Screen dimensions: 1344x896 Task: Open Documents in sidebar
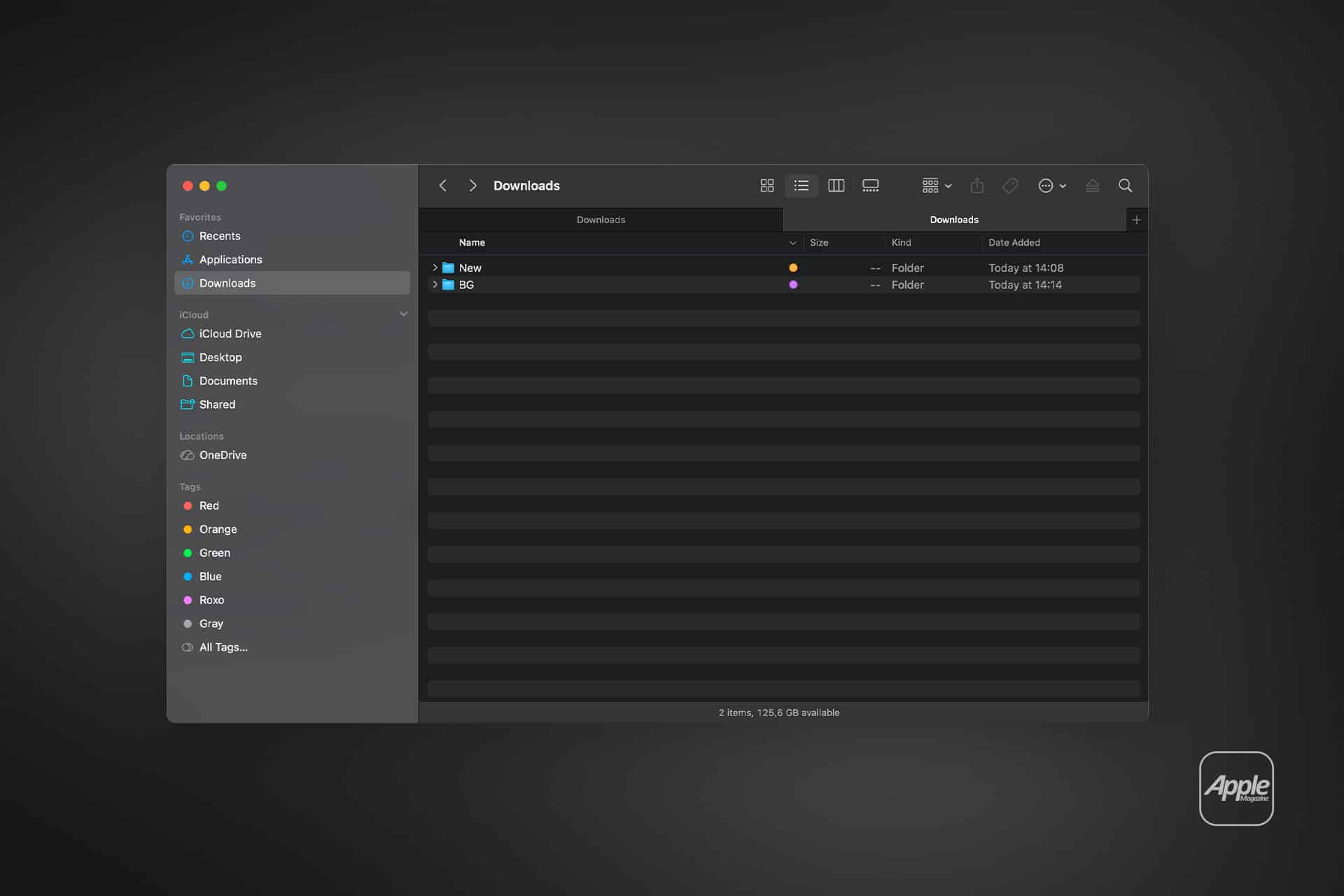292,381
